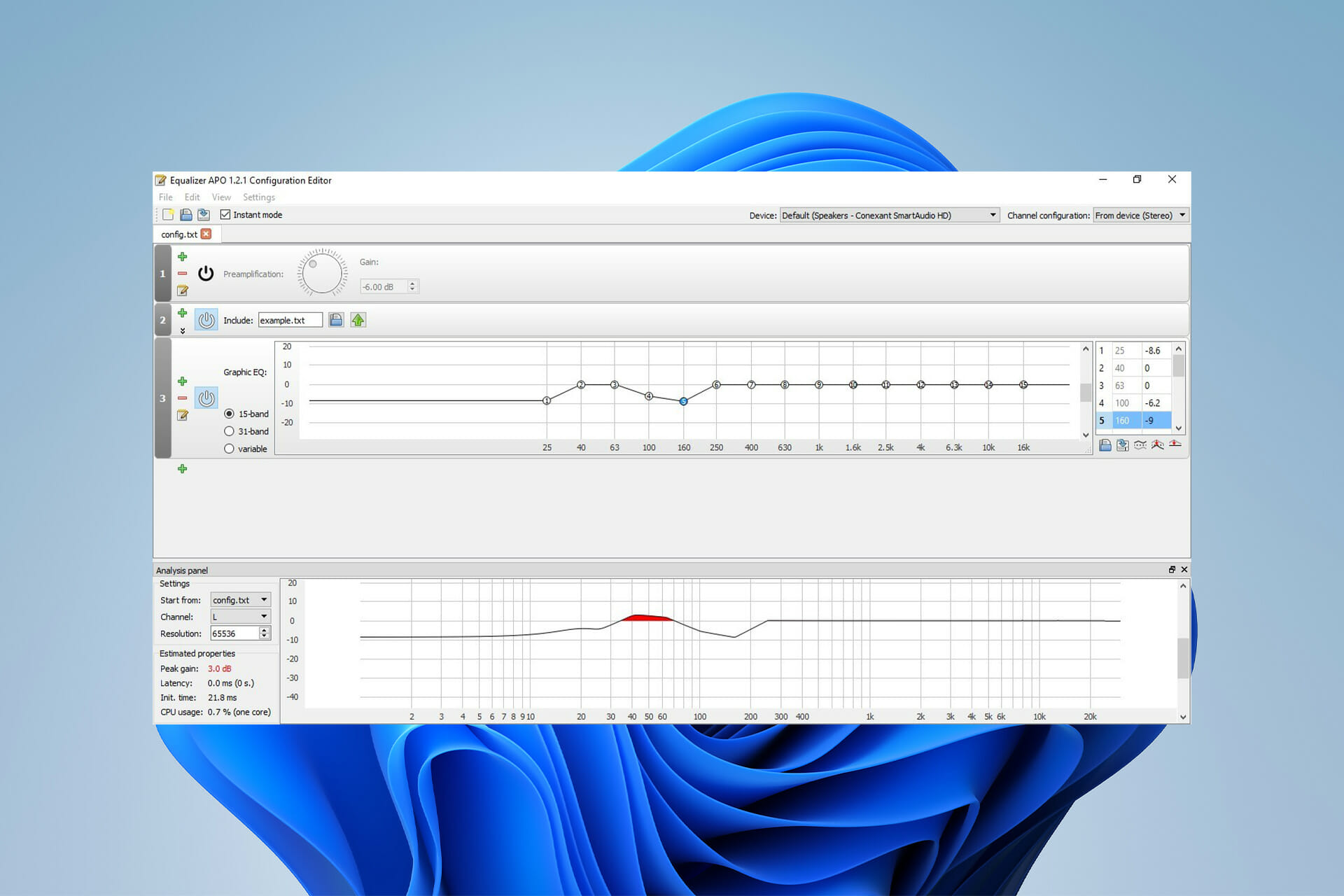Click the green up arrow next to example.txt
The width and height of the screenshot is (1344, 896).
coord(358,320)
